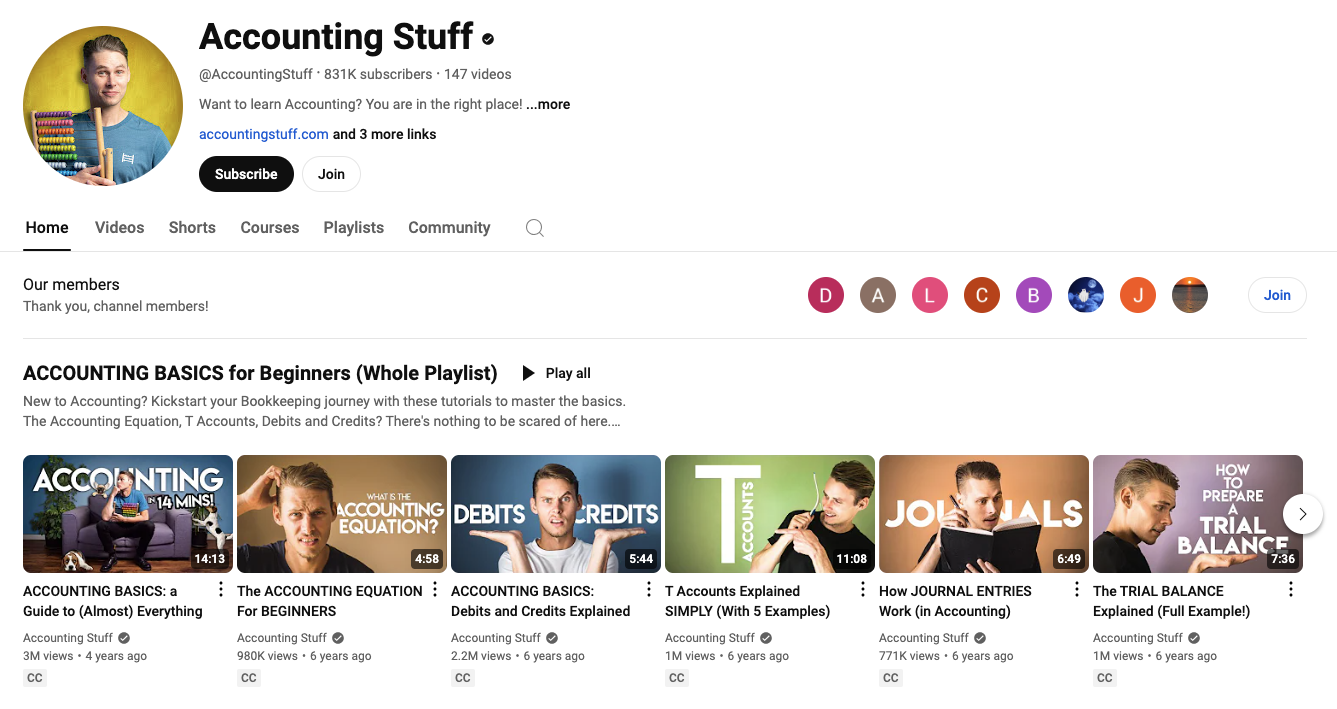Click member avatar with letter B
Image resolution: width=1337 pixels, height=709 pixels.
(x=1034, y=295)
